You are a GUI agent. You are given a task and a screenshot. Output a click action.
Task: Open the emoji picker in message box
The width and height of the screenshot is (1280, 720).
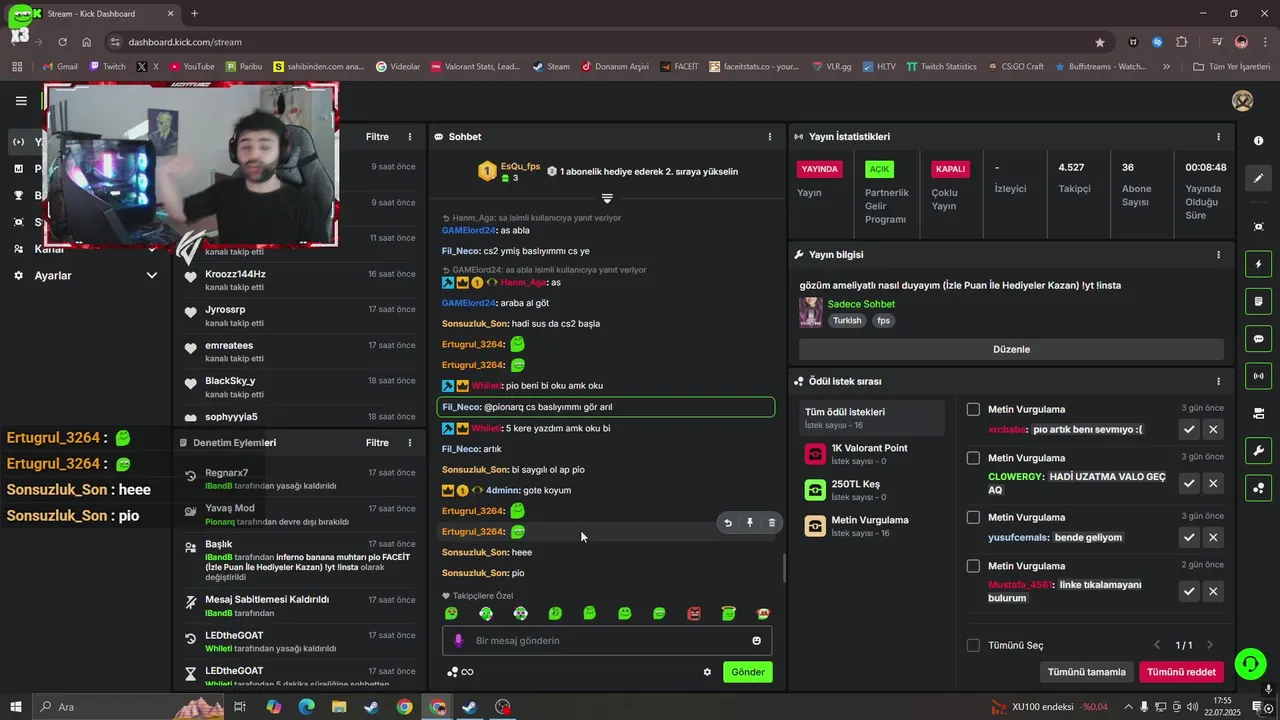756,641
